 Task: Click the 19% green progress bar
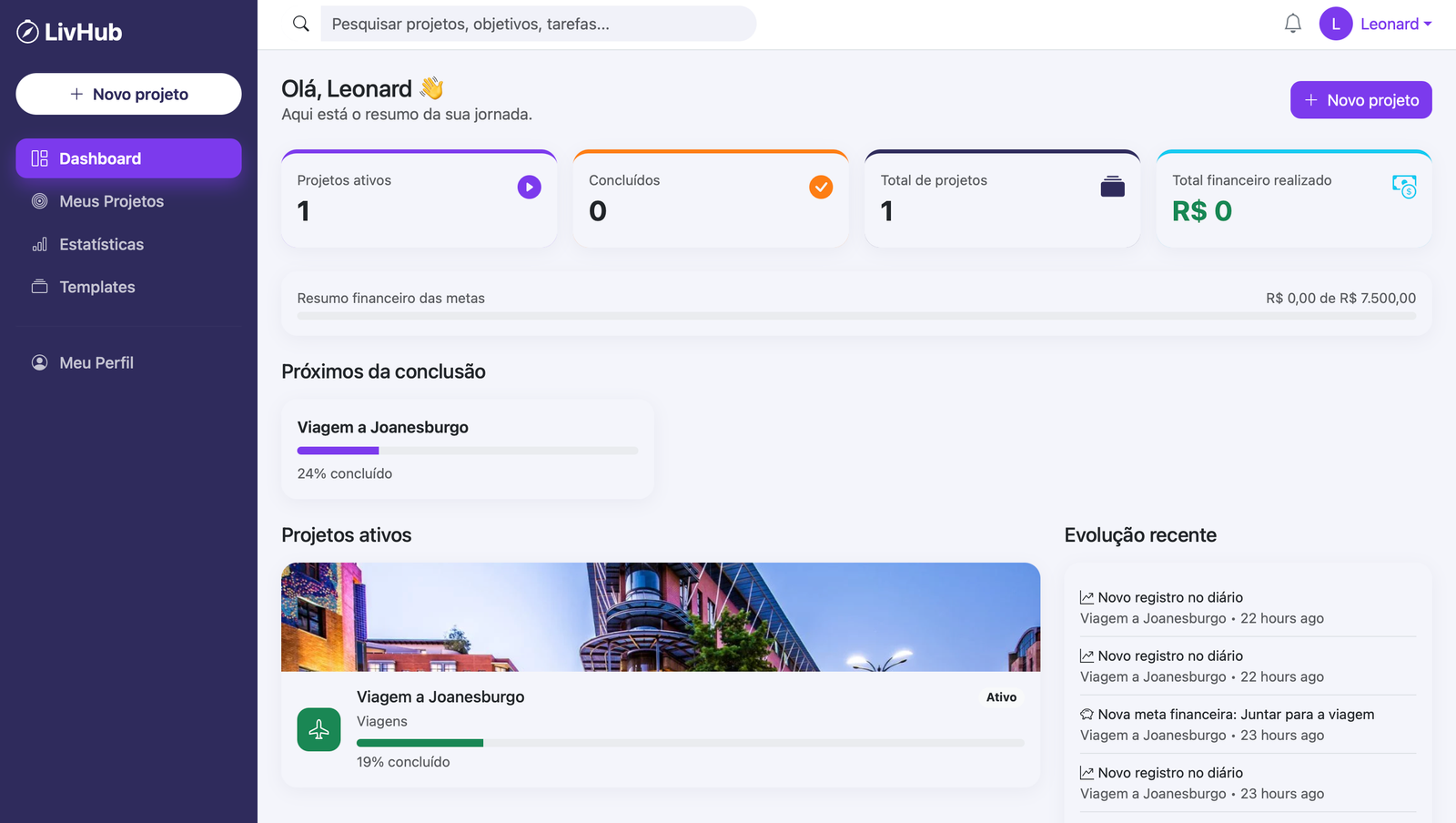[x=691, y=743]
